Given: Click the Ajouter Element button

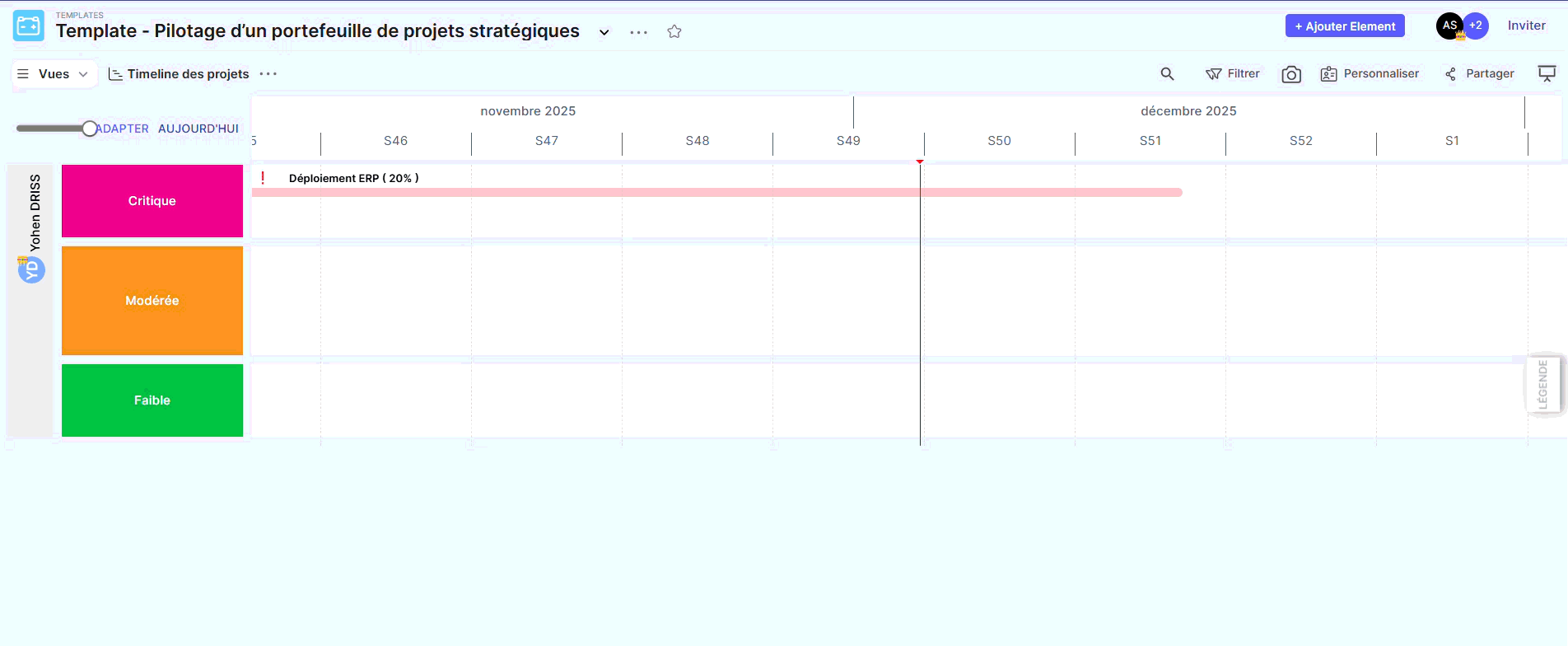Looking at the screenshot, I should tap(1345, 26).
